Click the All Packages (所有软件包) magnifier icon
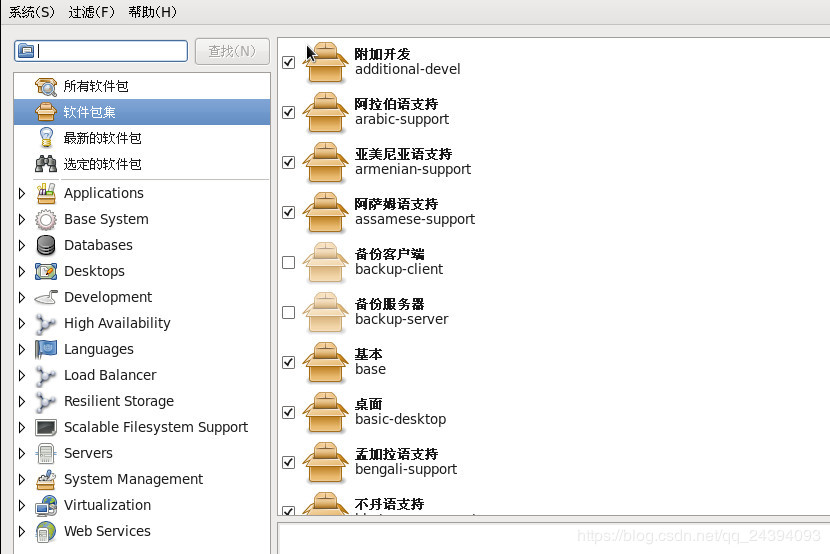The width and height of the screenshot is (830, 554). coord(46,86)
